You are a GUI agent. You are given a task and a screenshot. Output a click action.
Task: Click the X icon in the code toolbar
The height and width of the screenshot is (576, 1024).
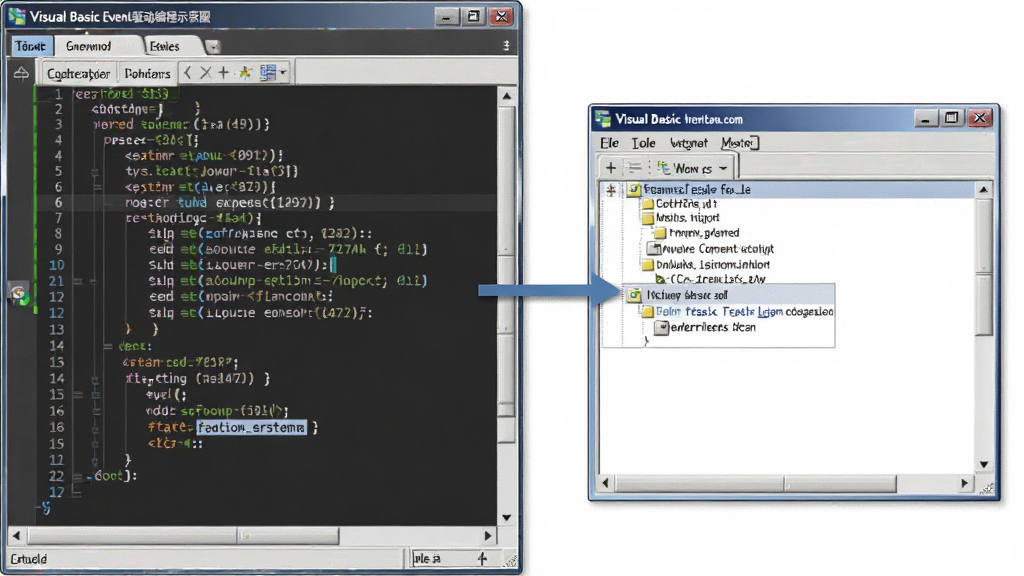206,72
